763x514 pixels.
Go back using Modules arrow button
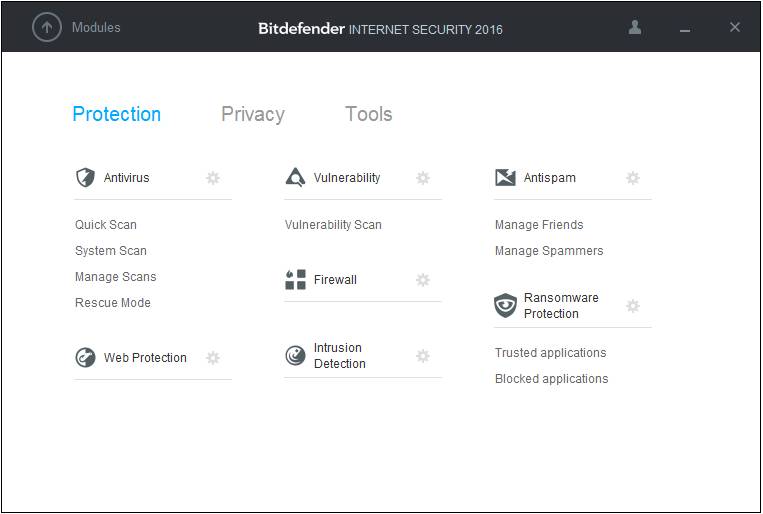tap(47, 28)
